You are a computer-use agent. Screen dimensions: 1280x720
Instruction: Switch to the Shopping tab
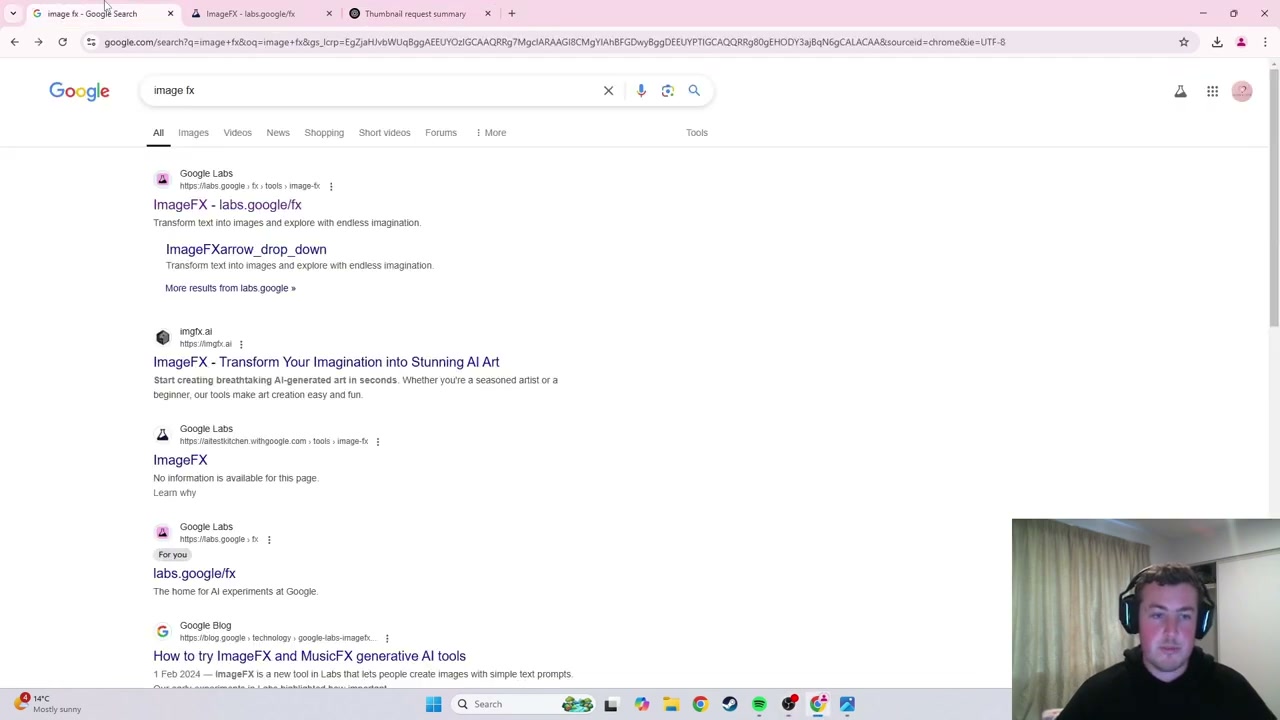click(x=324, y=132)
